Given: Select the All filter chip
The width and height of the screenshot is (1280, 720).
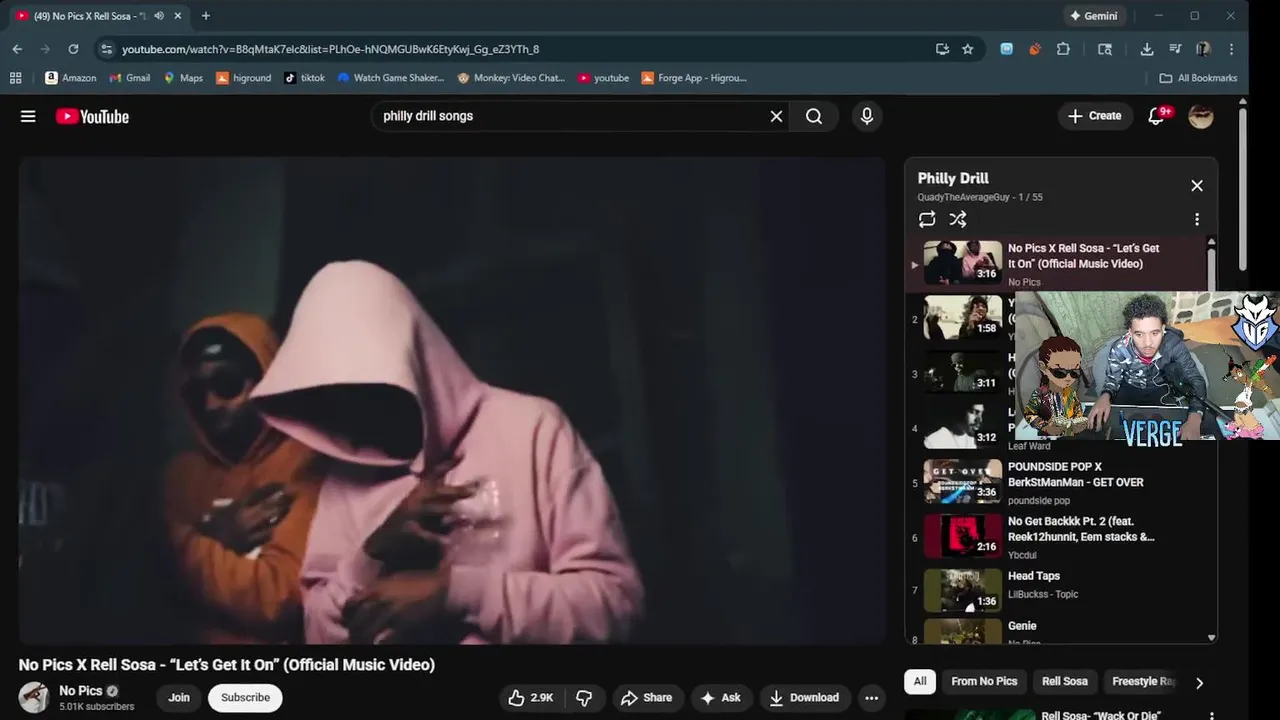Looking at the screenshot, I should [920, 682].
